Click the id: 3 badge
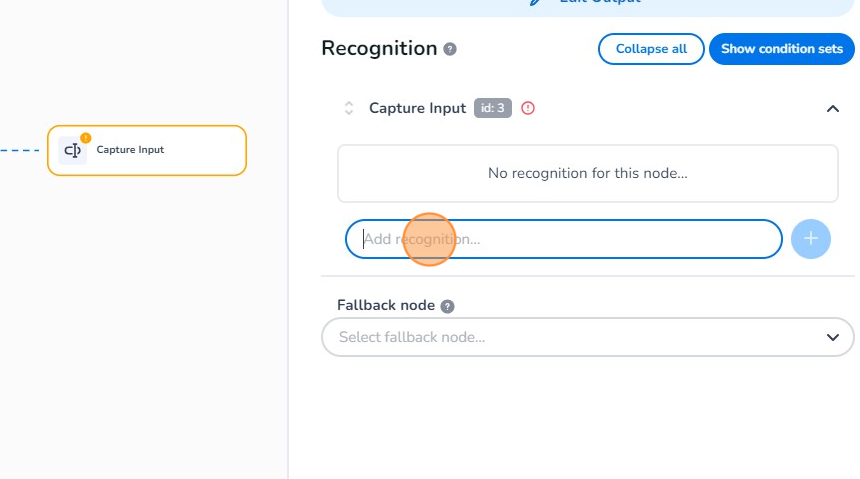Image resolution: width=860 pixels, height=479 pixels. point(493,108)
